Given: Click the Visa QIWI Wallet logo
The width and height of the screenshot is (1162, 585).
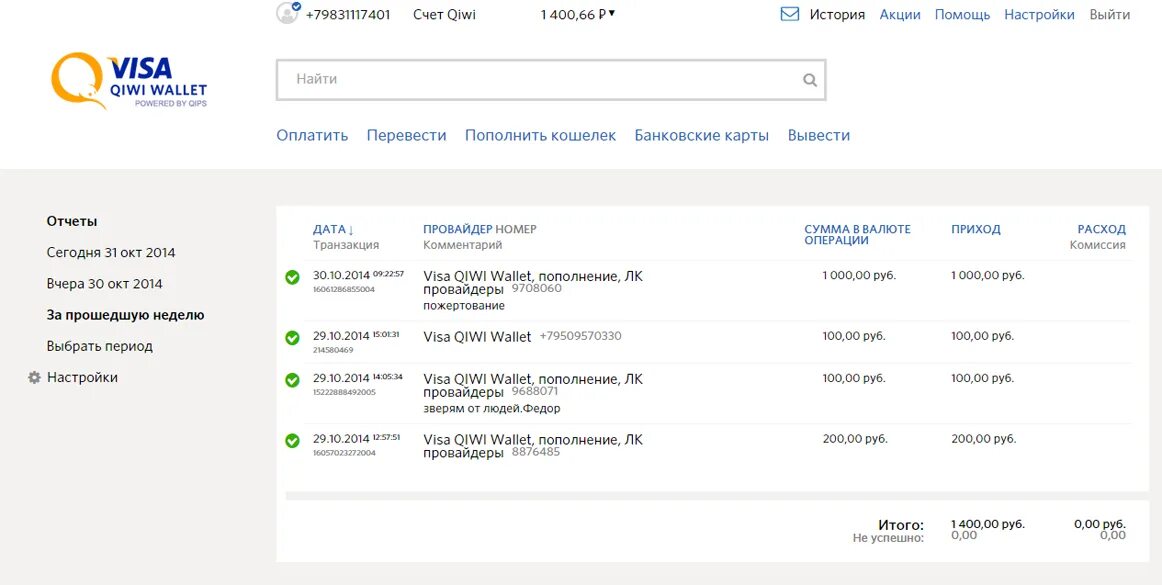Looking at the screenshot, I should (x=129, y=80).
